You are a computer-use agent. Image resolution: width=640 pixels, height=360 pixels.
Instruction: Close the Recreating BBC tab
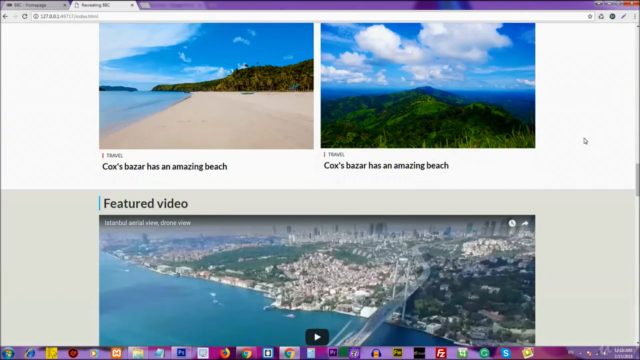[132, 5]
